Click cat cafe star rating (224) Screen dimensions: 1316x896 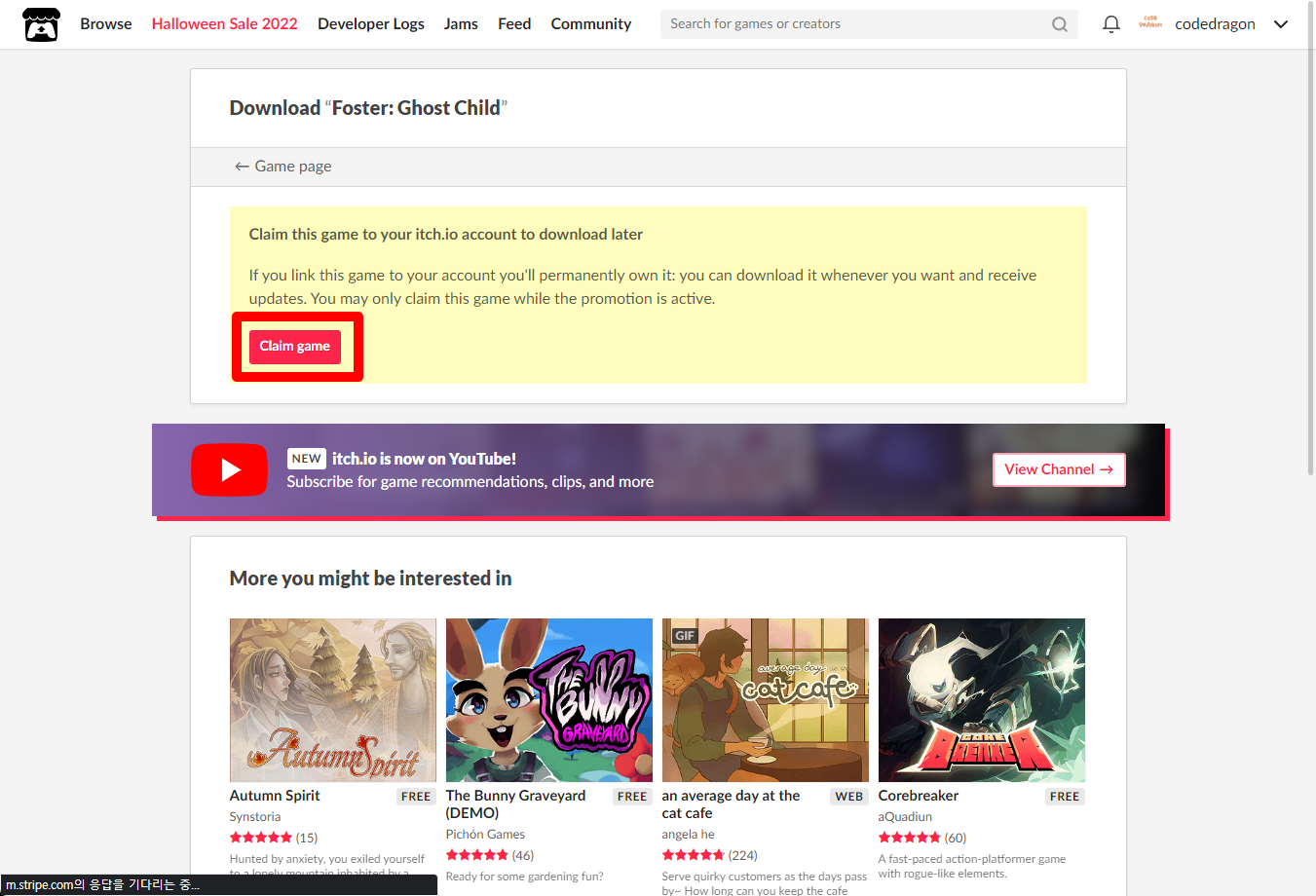[x=710, y=855]
